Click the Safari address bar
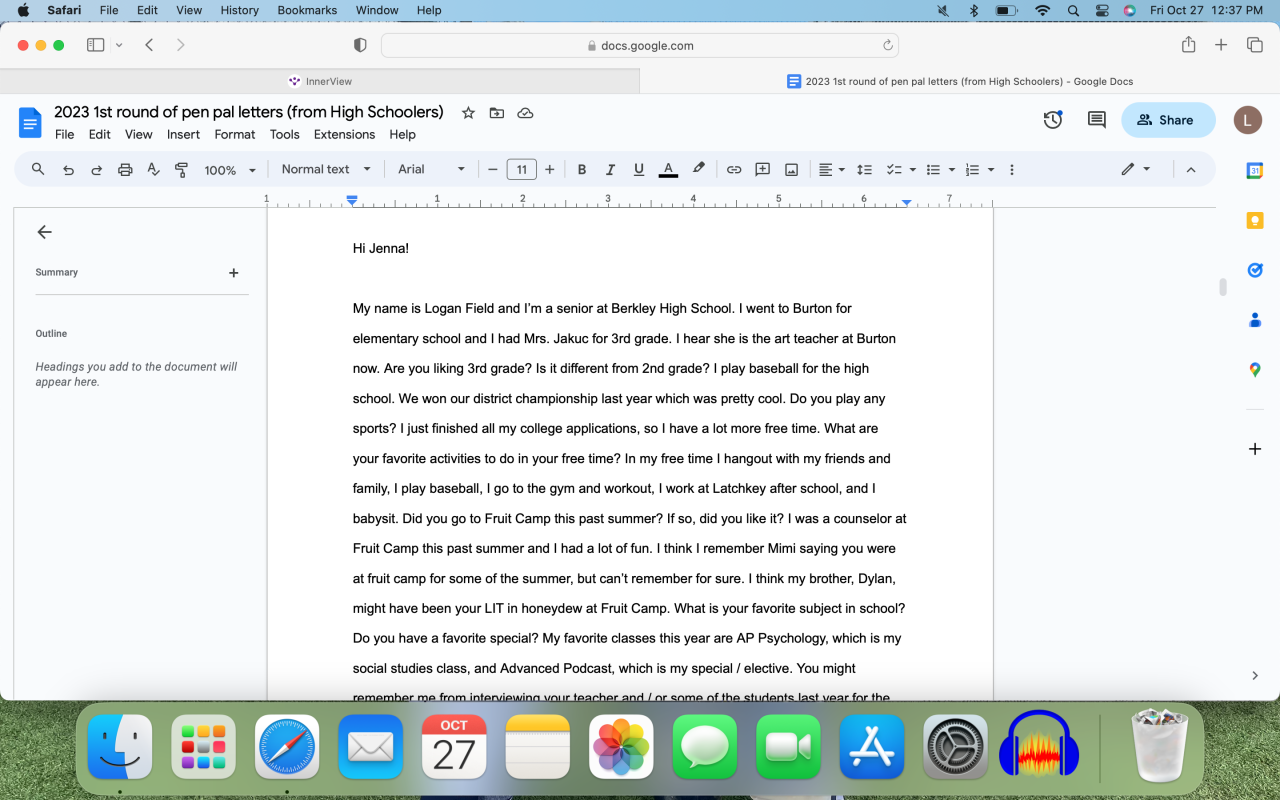Screen dimensions: 1280x800 click(640, 45)
